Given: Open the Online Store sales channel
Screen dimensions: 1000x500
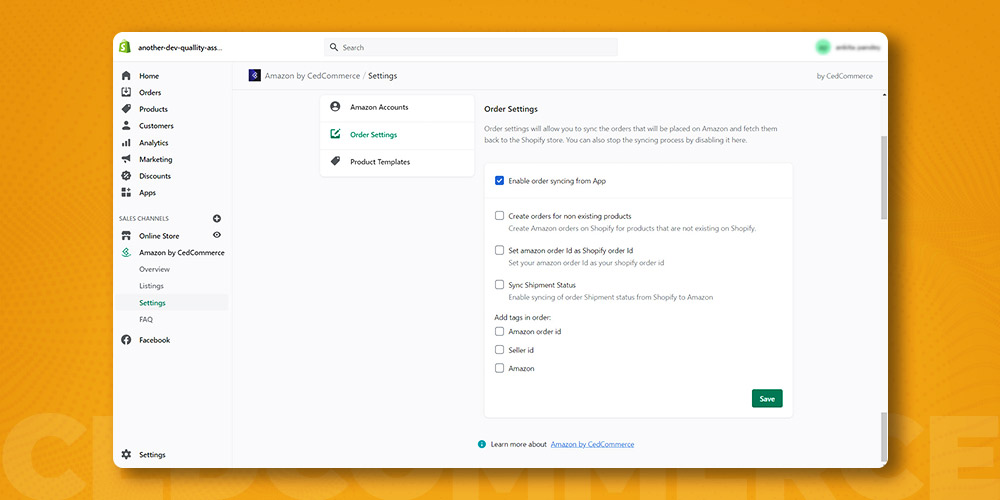Looking at the screenshot, I should point(159,236).
